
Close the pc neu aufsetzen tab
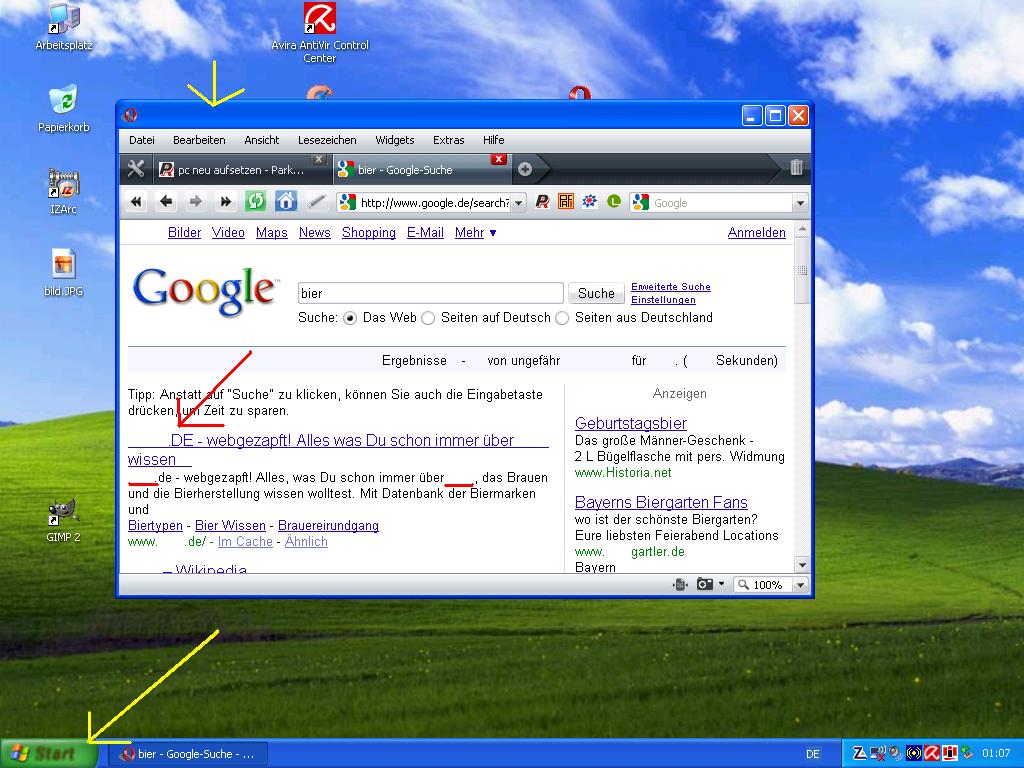[318, 159]
